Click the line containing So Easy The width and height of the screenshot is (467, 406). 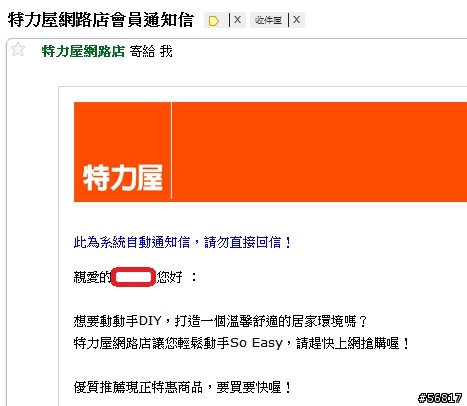point(241,343)
